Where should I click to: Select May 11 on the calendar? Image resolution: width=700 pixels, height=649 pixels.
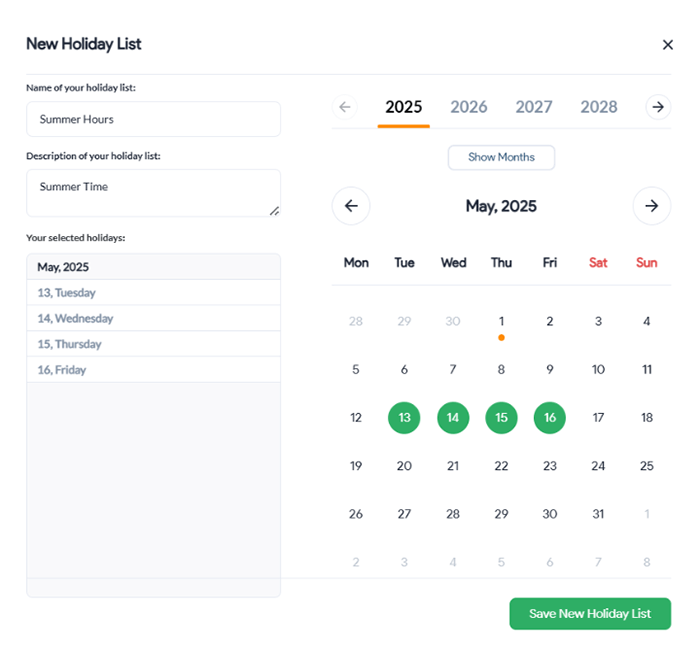646,370
